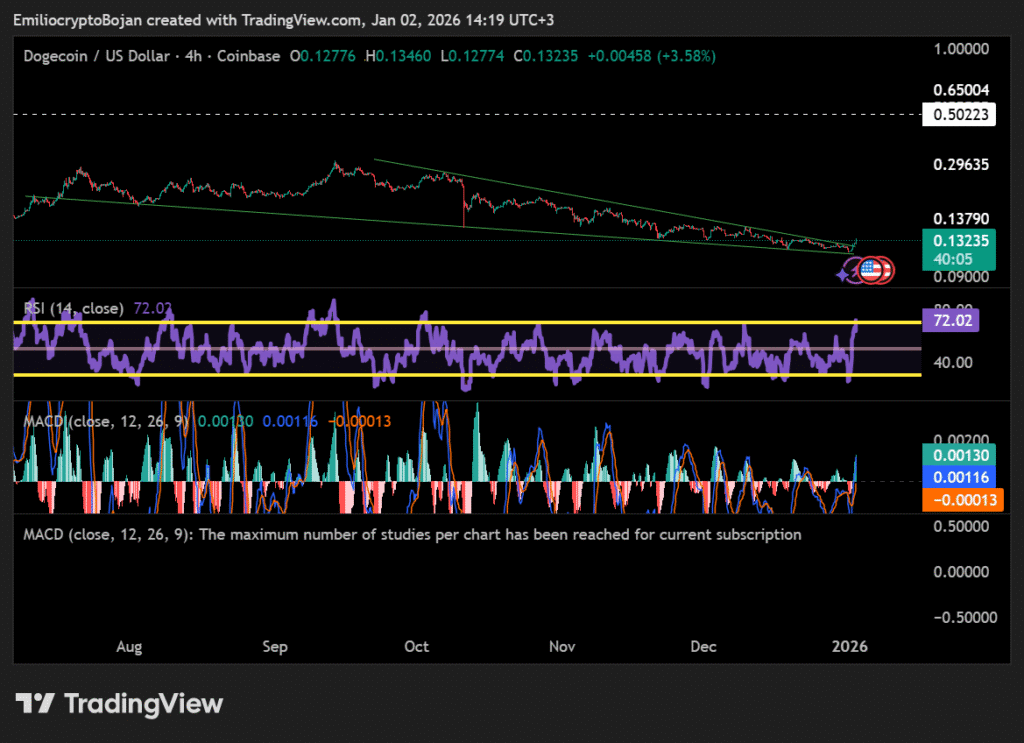Click the Nov label on time axis
Screen dimensions: 1024x743
click(562, 646)
